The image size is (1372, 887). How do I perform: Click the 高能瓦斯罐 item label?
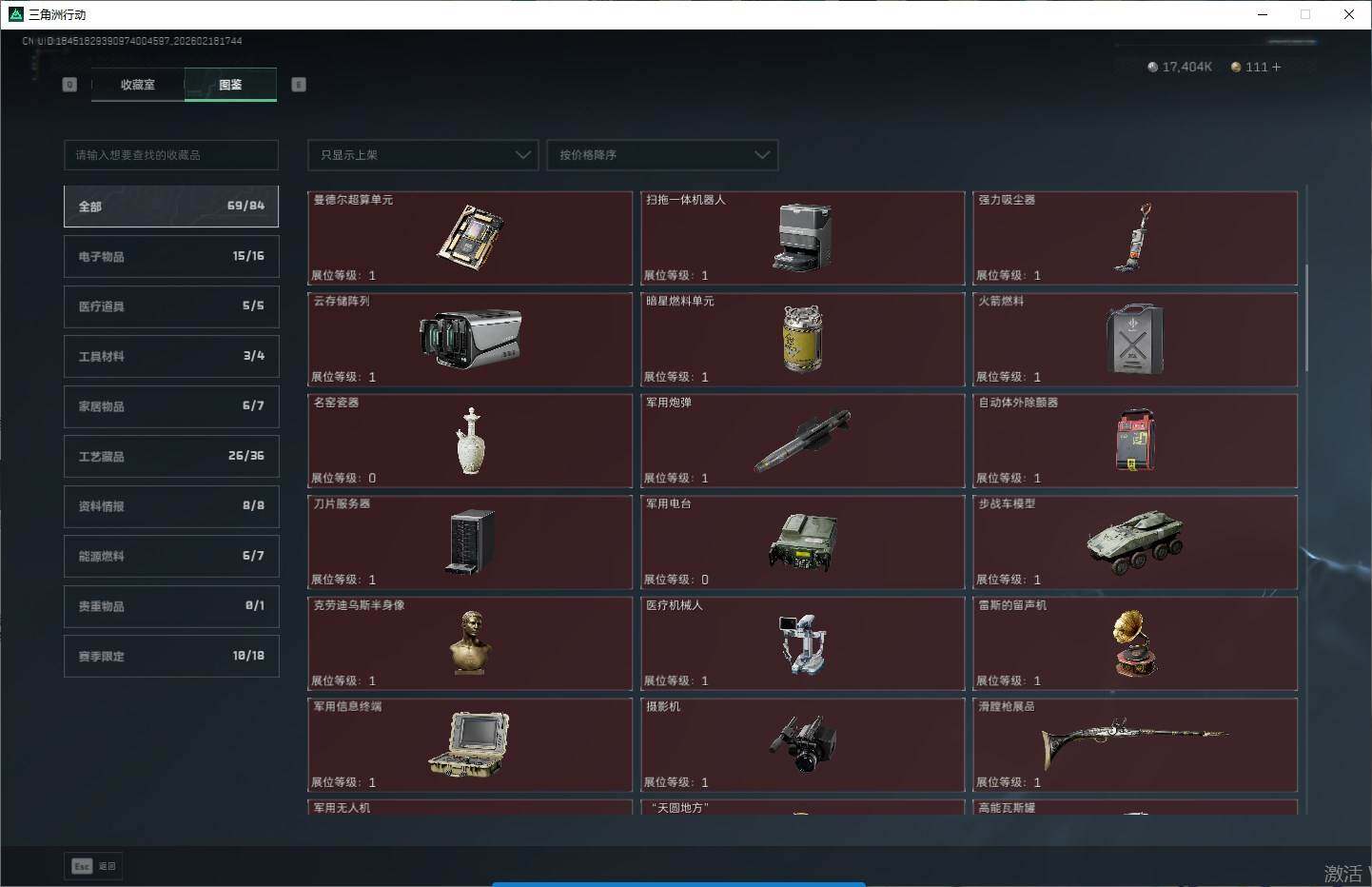(1007, 808)
